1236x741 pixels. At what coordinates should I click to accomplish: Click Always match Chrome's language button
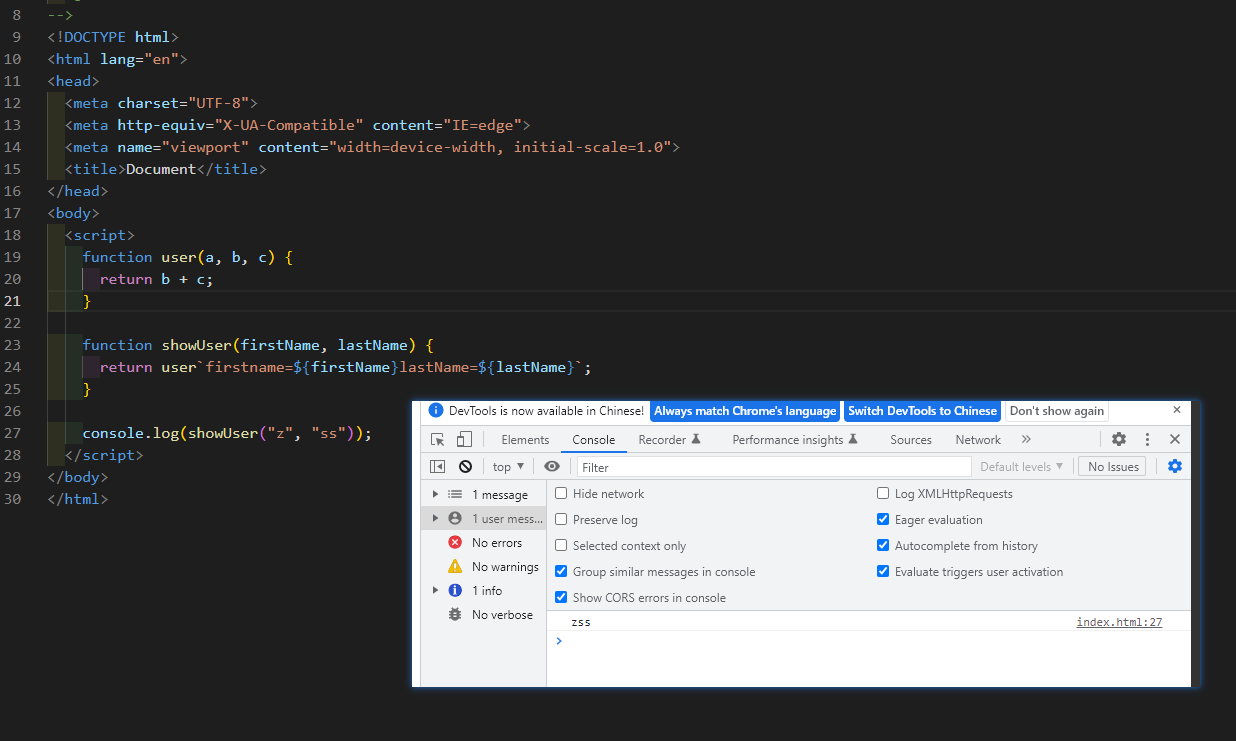point(745,411)
